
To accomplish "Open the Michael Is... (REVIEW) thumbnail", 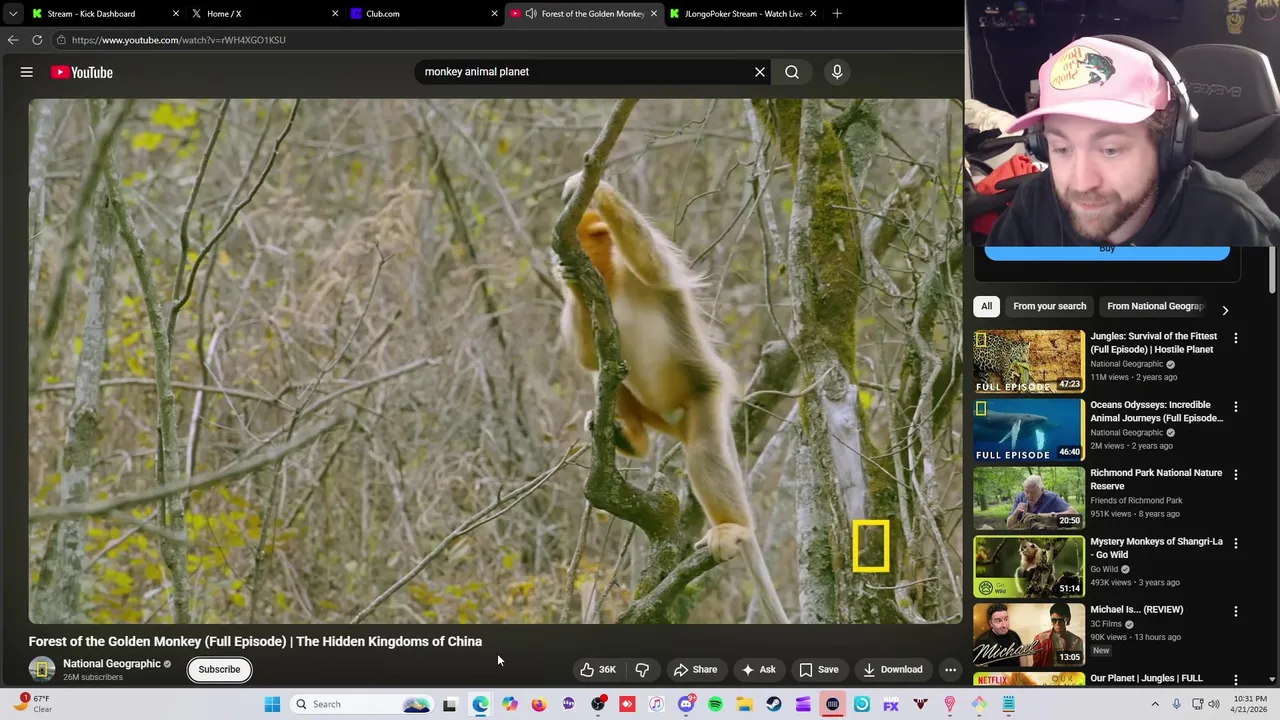I will pyautogui.click(x=1029, y=634).
